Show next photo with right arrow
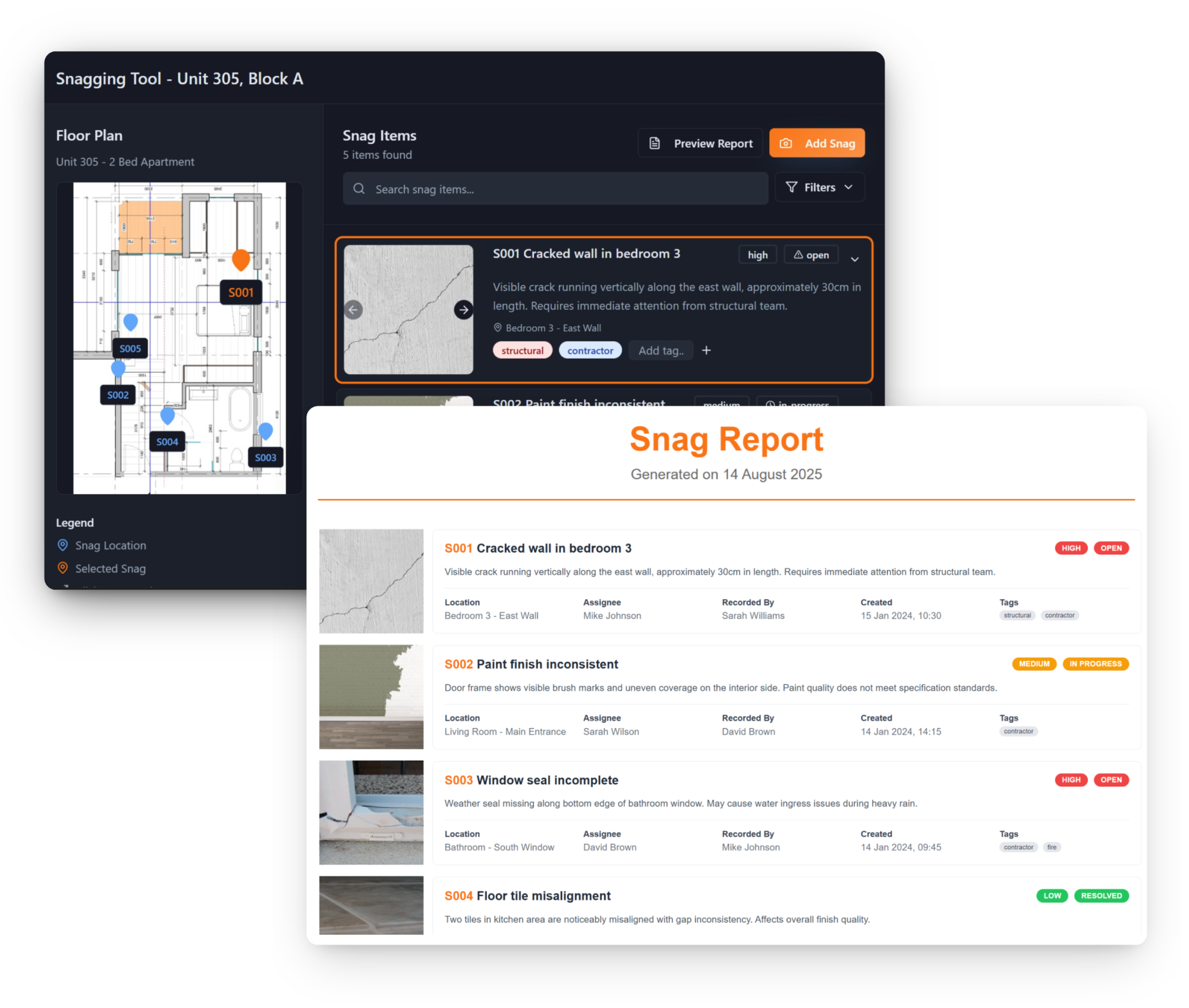This screenshot has width=1189, height=1008. [x=463, y=310]
